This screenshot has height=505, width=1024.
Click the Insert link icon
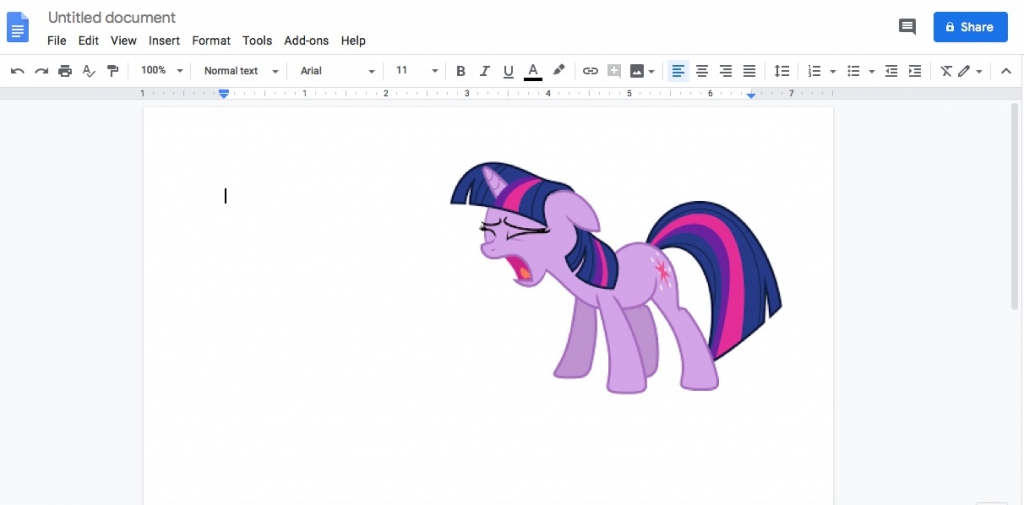(590, 71)
